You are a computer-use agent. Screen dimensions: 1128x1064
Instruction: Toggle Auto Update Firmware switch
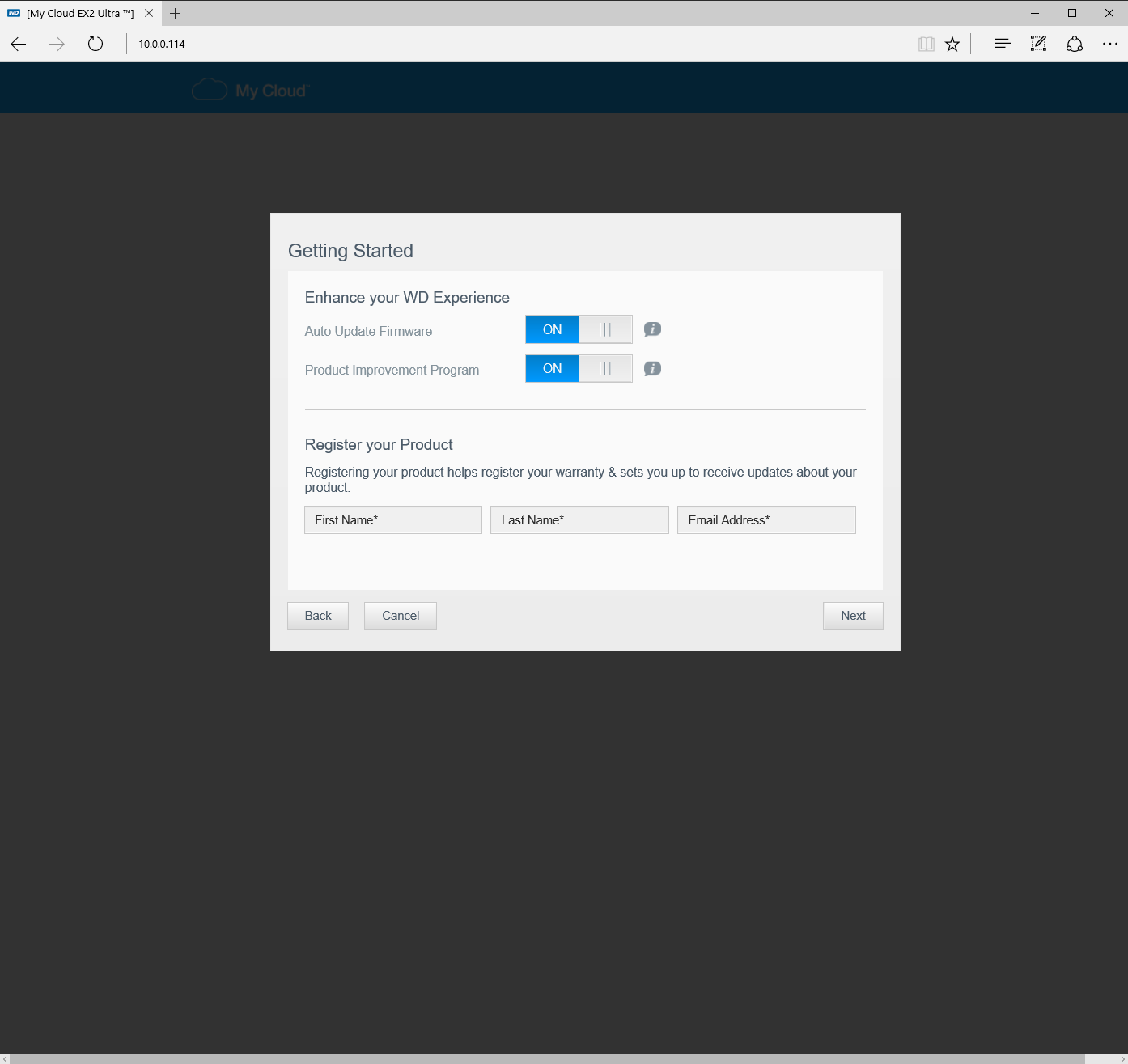coord(579,329)
